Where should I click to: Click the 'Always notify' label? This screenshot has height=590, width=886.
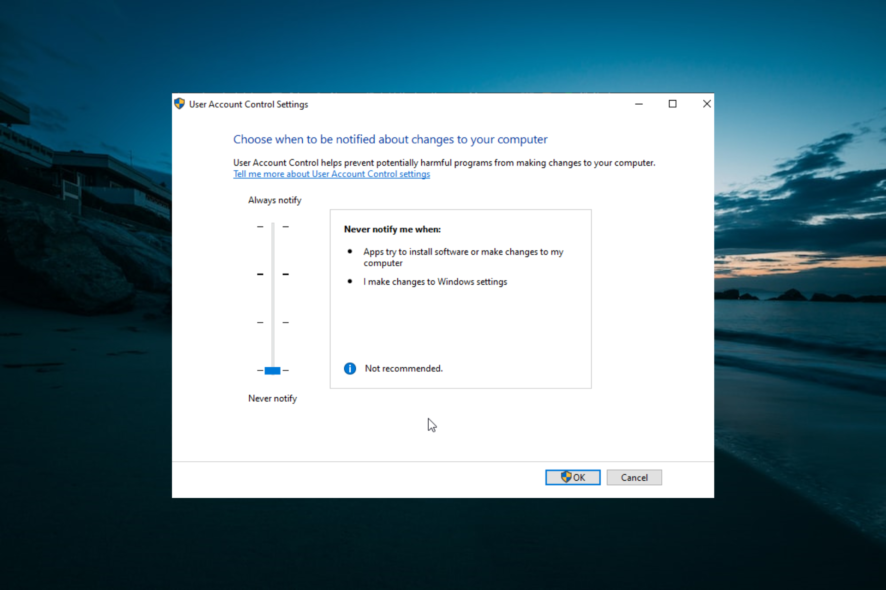(275, 200)
